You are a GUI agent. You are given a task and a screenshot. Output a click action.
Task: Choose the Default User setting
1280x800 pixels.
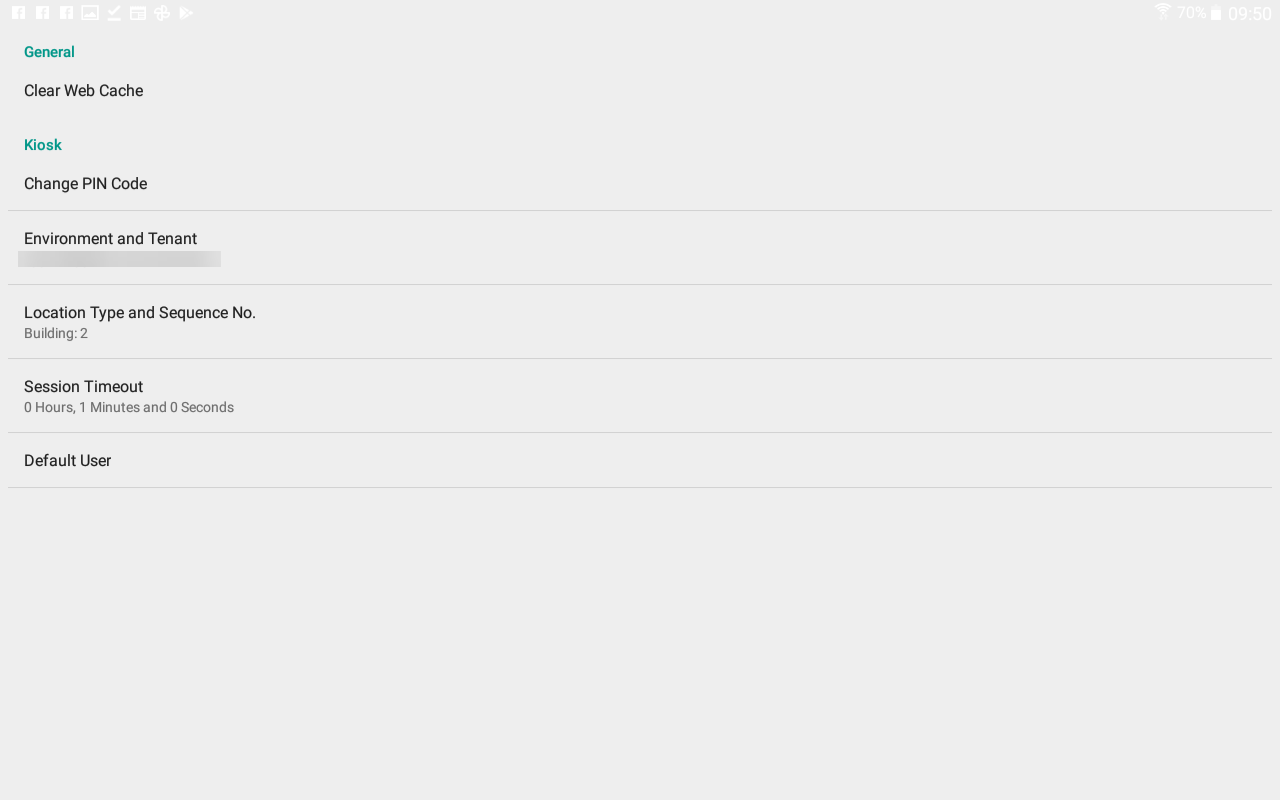(68, 461)
